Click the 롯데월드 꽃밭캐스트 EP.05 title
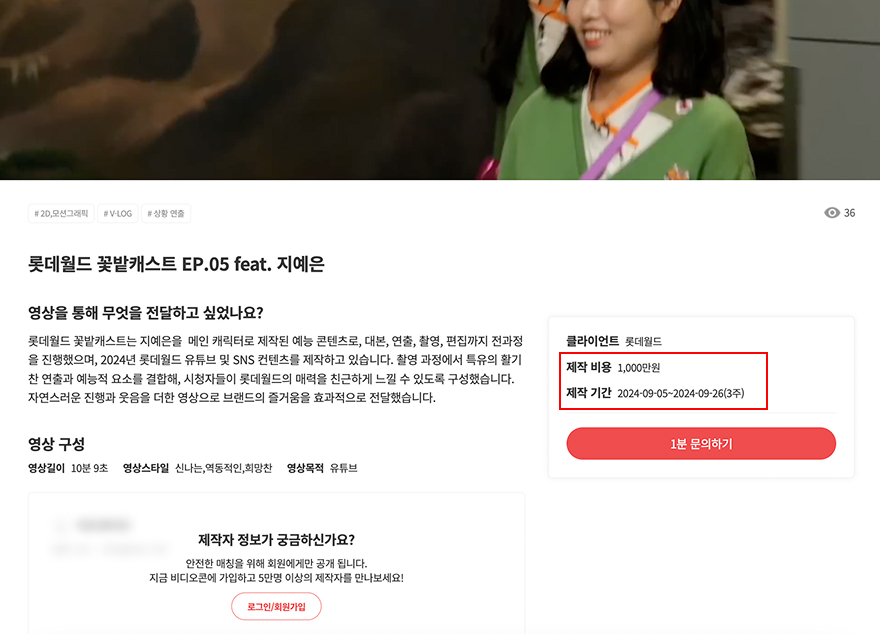This screenshot has height=644, width=880. pyautogui.click(x=176, y=264)
